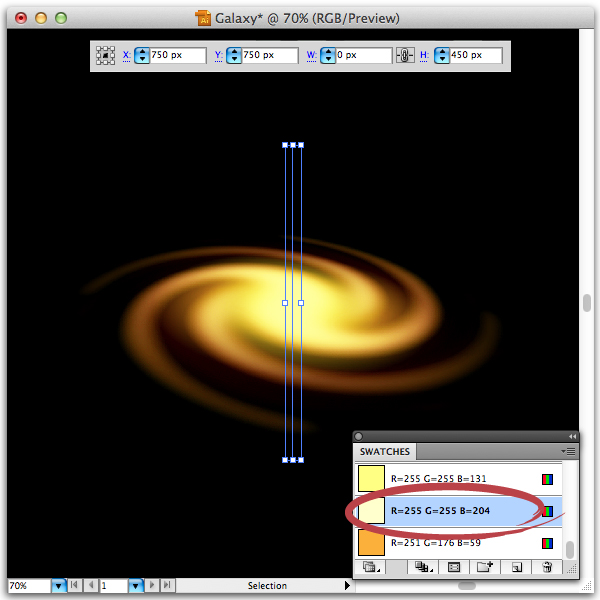This screenshot has width=600, height=600.
Task: Click the 70% zoom level field in the status bar
Action: [29, 585]
